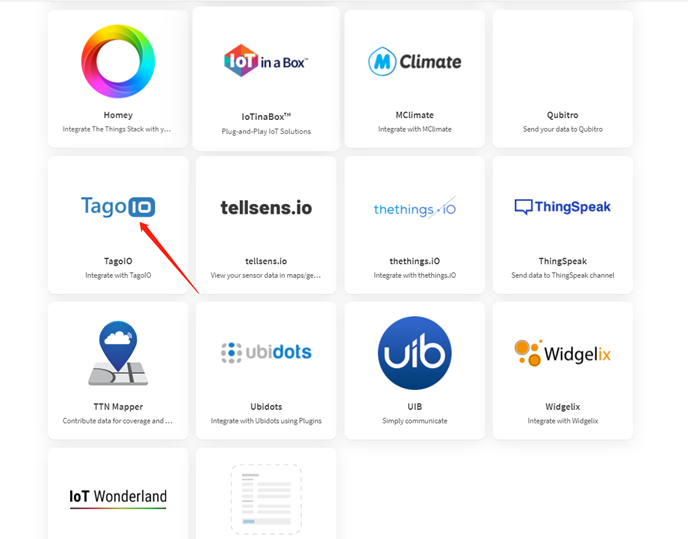Open the Homey integration title
Image resolution: width=688 pixels, height=539 pixels.
coord(118,115)
